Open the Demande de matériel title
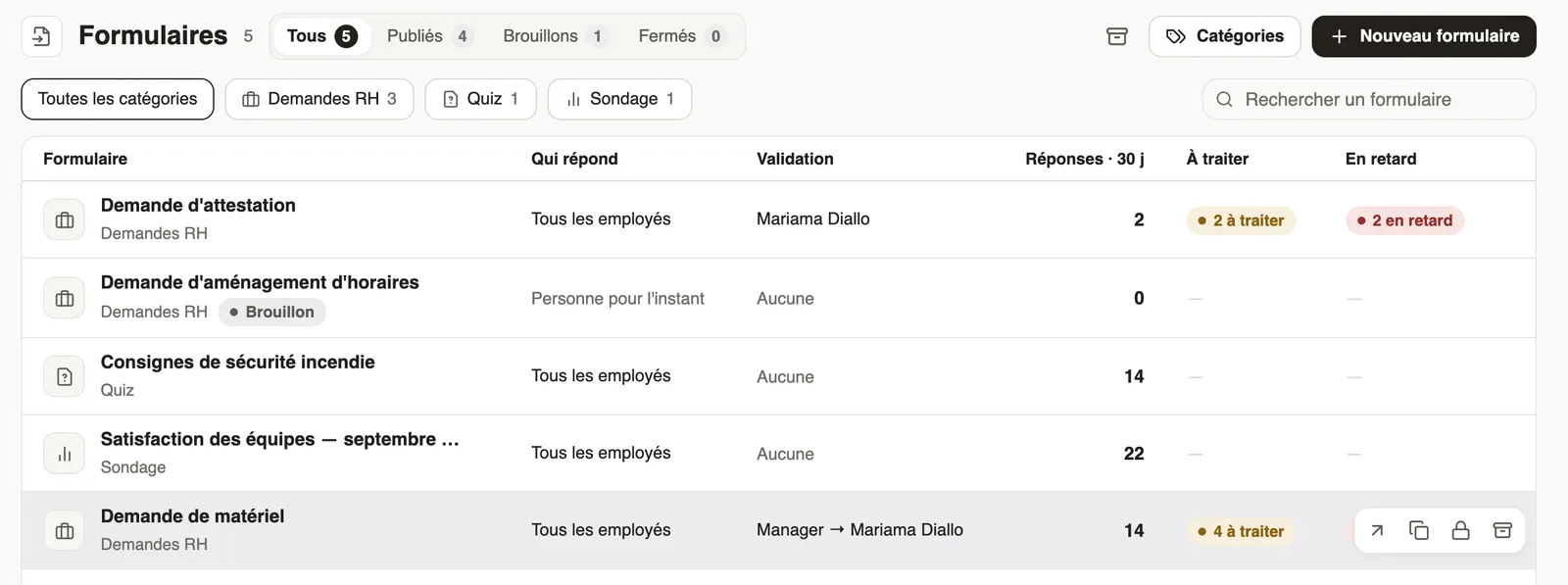1568x585 pixels. click(x=193, y=516)
